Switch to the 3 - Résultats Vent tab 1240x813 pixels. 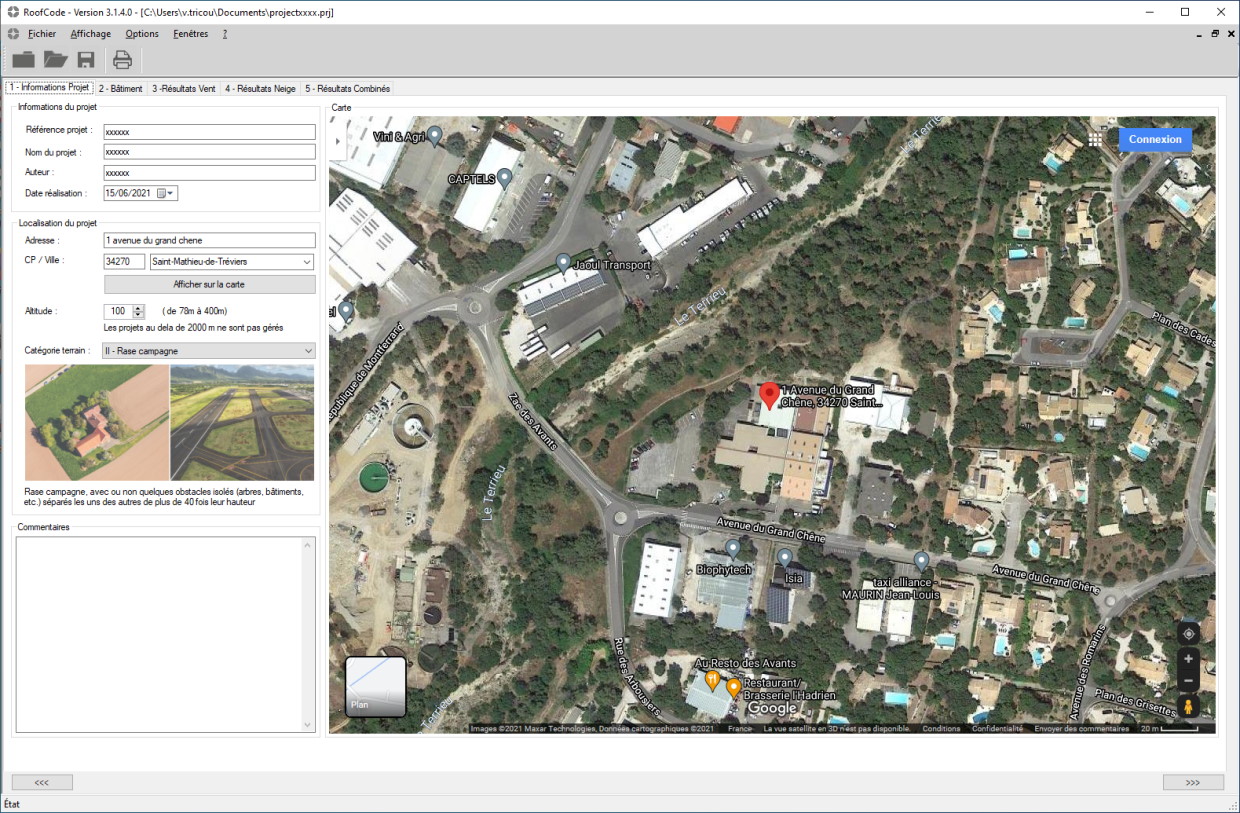184,89
